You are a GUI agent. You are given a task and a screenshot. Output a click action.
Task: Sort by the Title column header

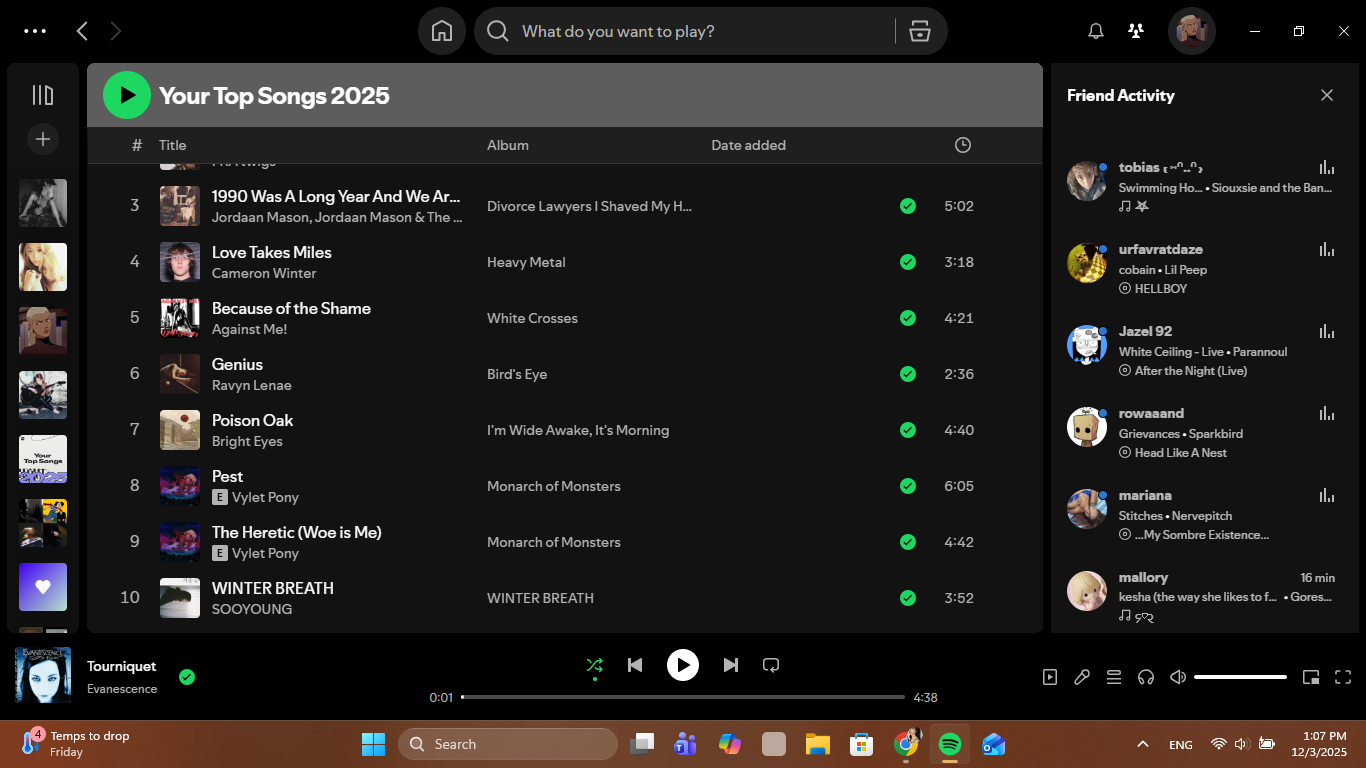[x=173, y=145]
